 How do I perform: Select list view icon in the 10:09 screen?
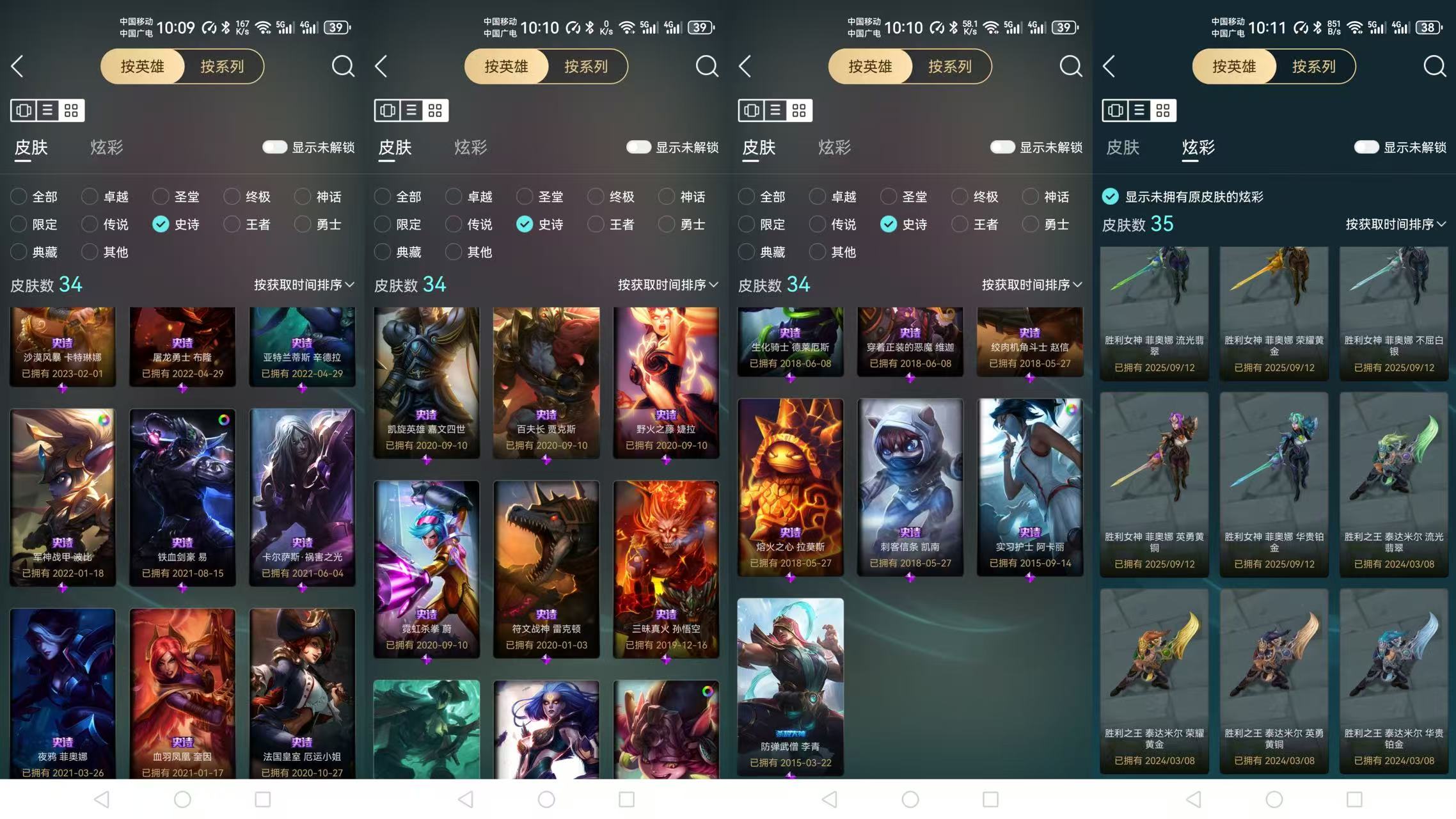[47, 110]
